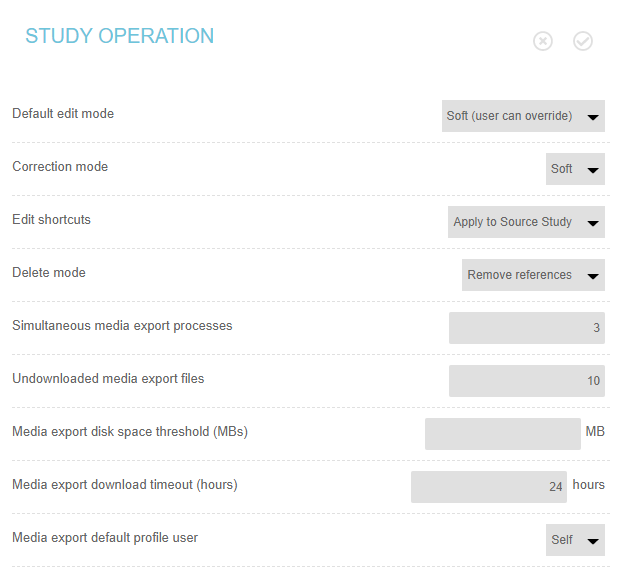Image resolution: width=621 pixels, height=569 pixels.
Task: Click the "Media export download timeout (hours)" label
Action: [125, 485]
